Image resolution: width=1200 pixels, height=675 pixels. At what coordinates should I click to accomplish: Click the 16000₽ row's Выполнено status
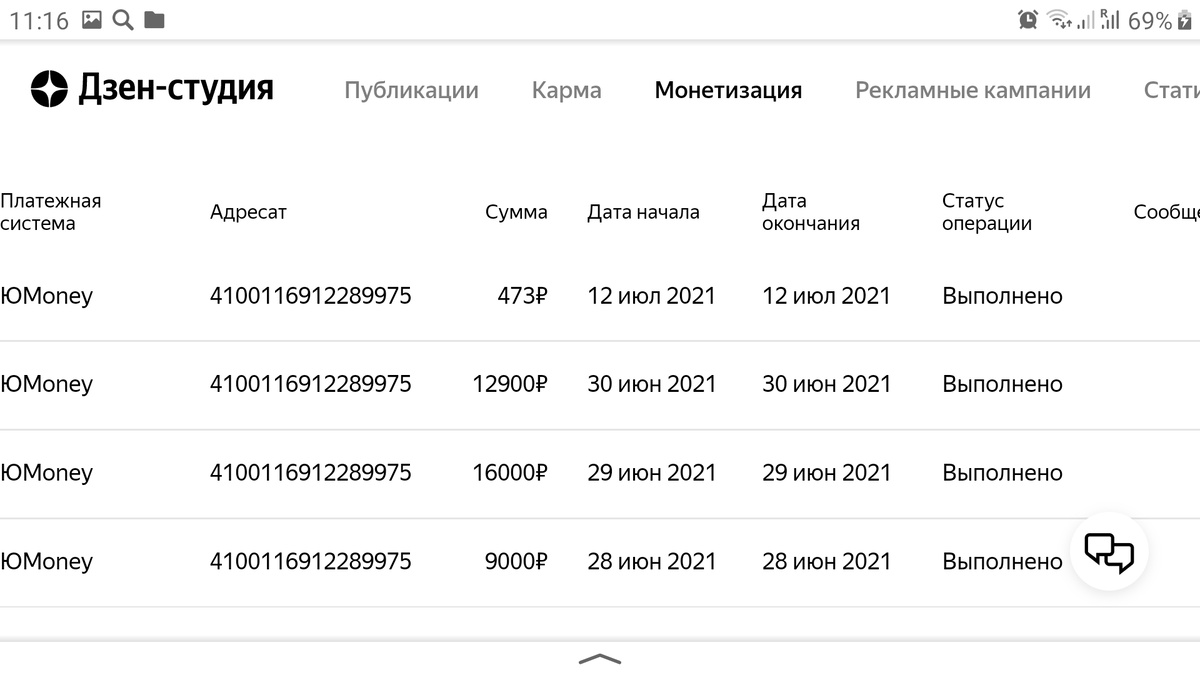[x=1002, y=472]
